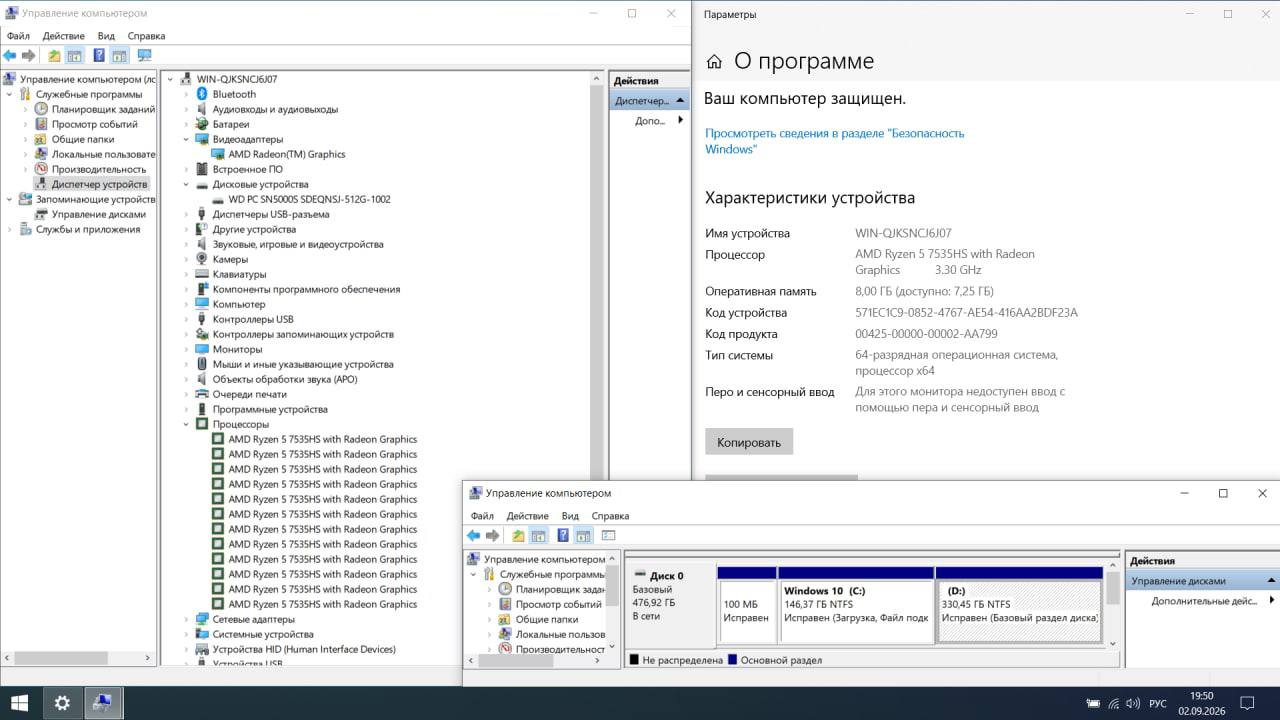Toggle the console tree icon in Device Manager window toolbar
The width and height of the screenshot is (1280, 720).
[74, 56]
